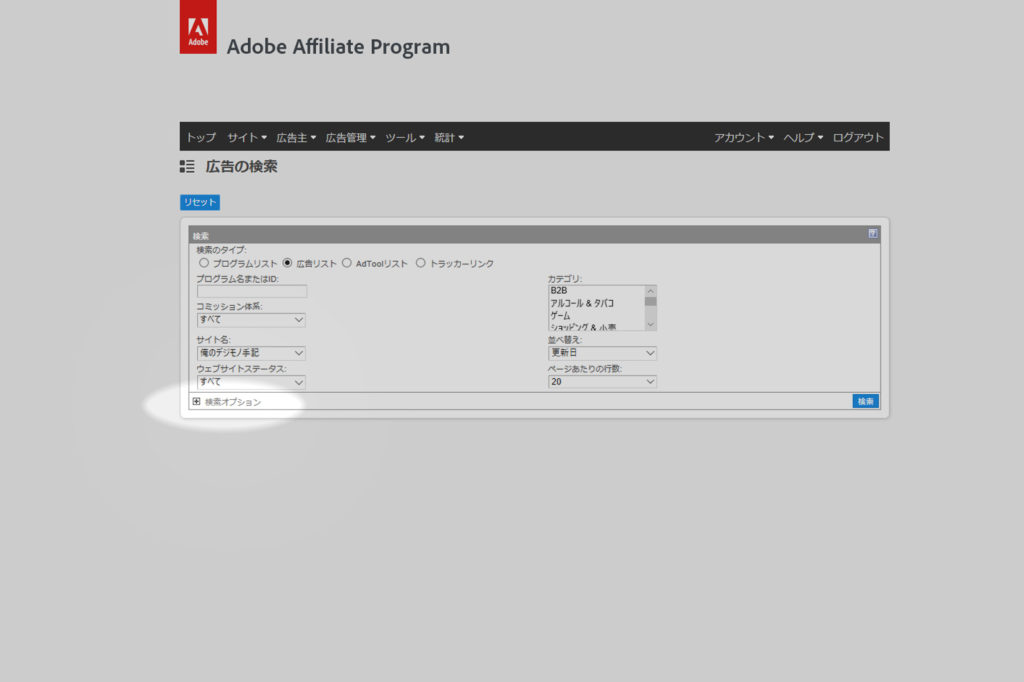This screenshot has width=1024, height=682.
Task: Open the 広告主 menu
Action: click(x=295, y=137)
